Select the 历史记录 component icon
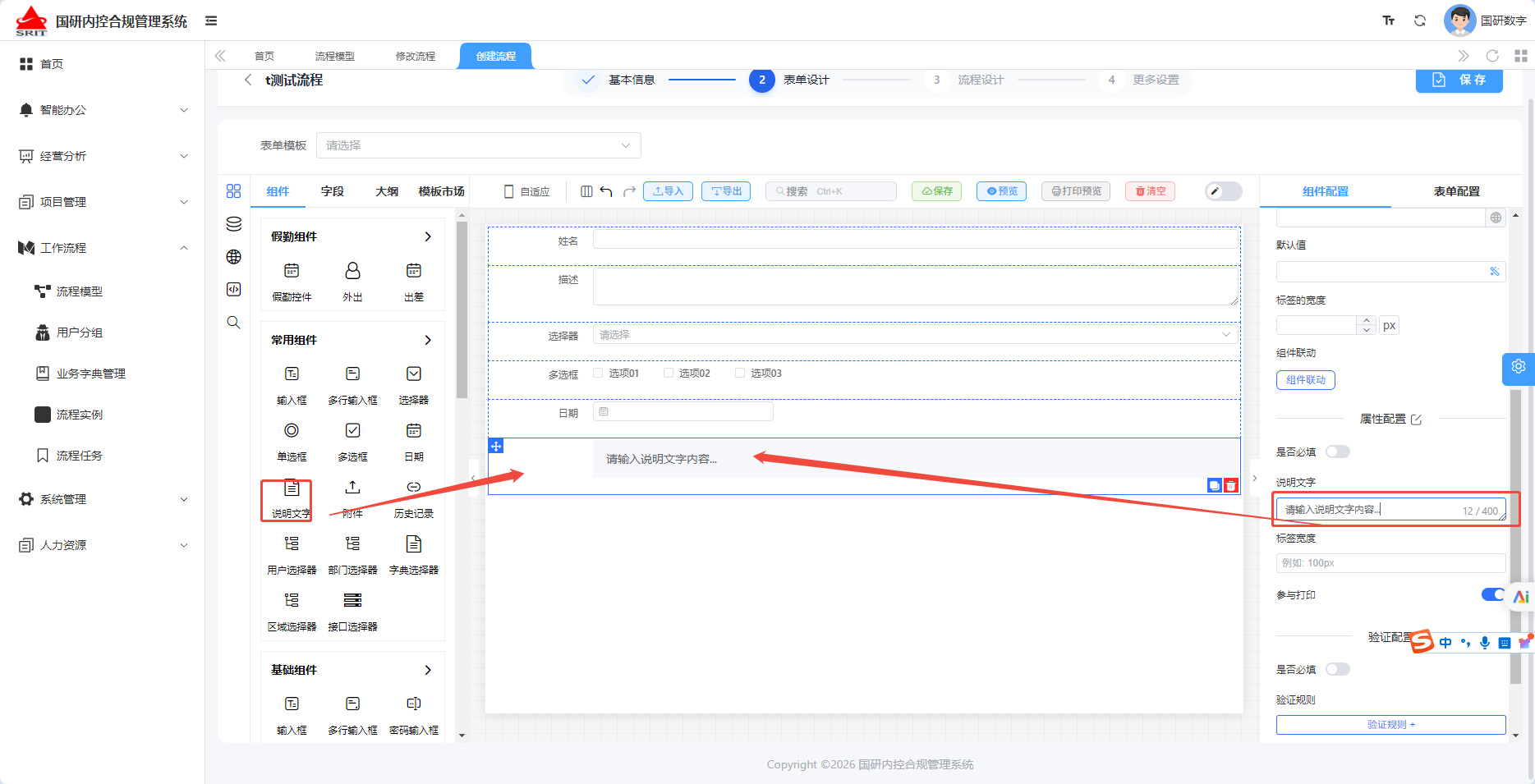Screen dimensions: 1535x784 tap(414, 488)
